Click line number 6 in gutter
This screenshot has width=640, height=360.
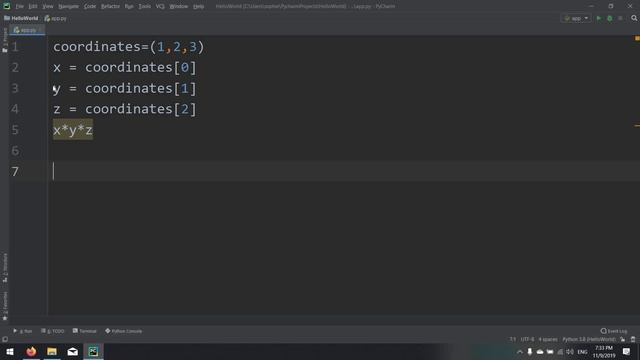(x=15, y=151)
